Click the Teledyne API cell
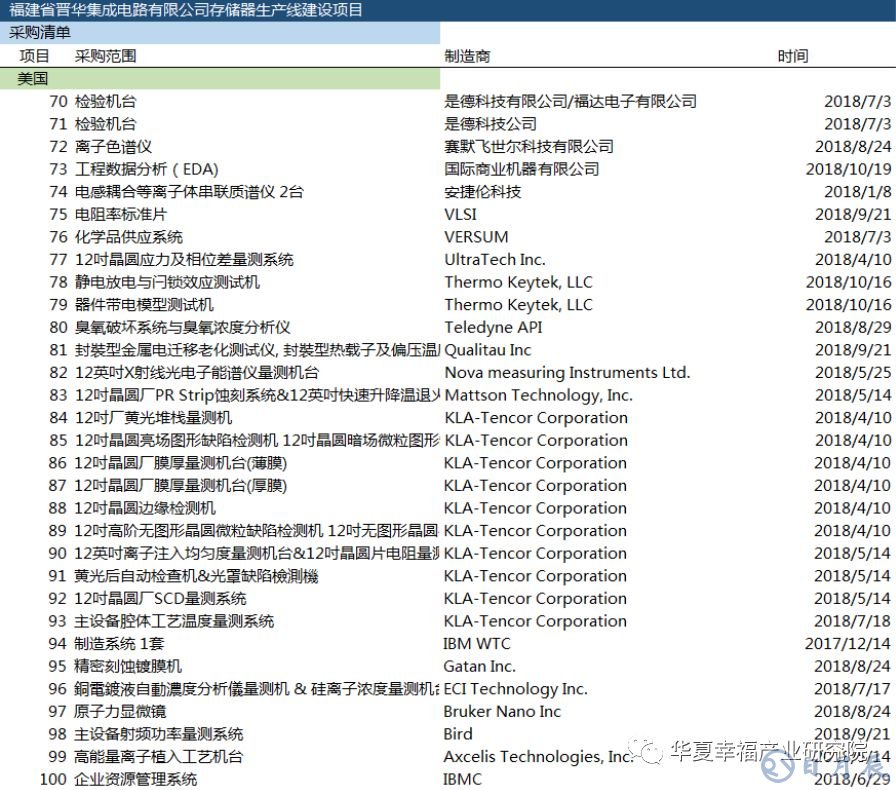Image resolution: width=896 pixels, height=790 pixels. click(x=493, y=327)
